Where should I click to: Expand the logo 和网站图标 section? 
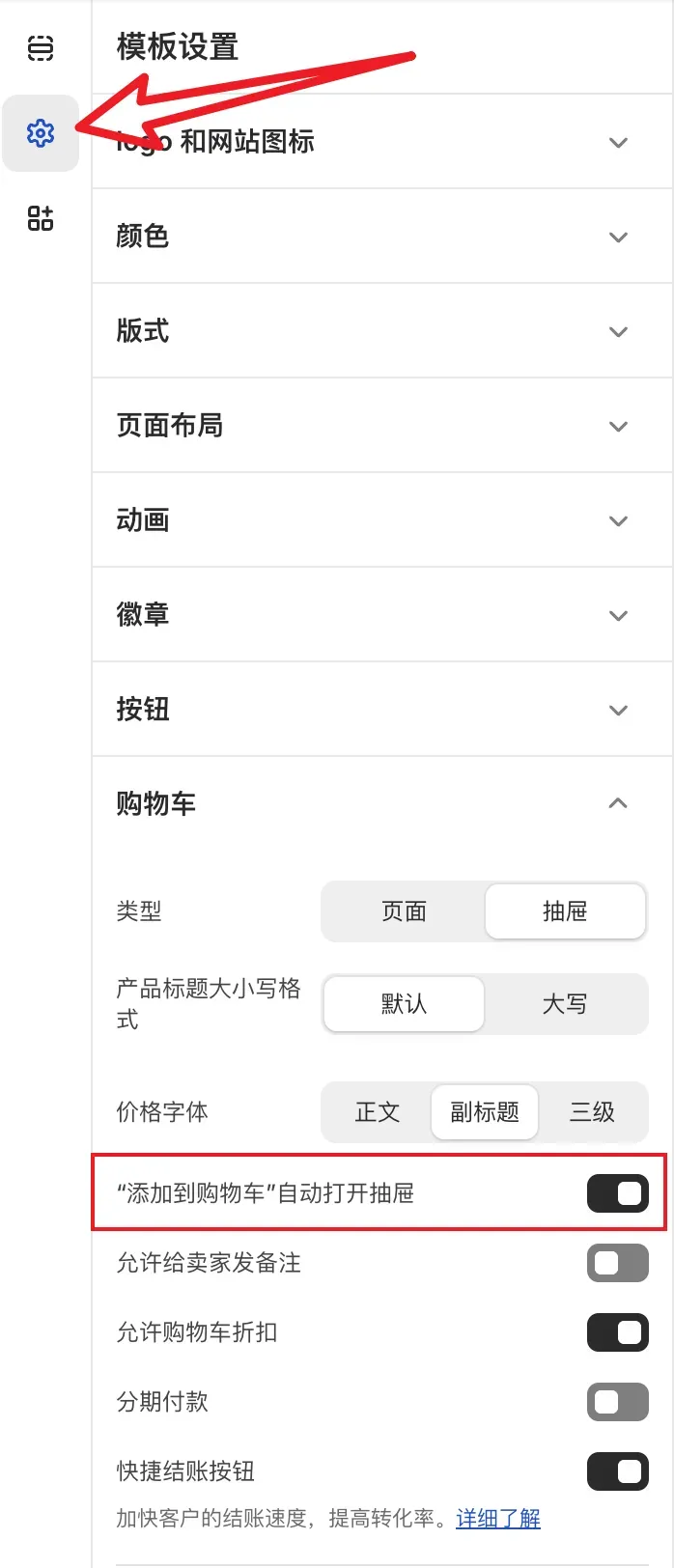pos(618,142)
